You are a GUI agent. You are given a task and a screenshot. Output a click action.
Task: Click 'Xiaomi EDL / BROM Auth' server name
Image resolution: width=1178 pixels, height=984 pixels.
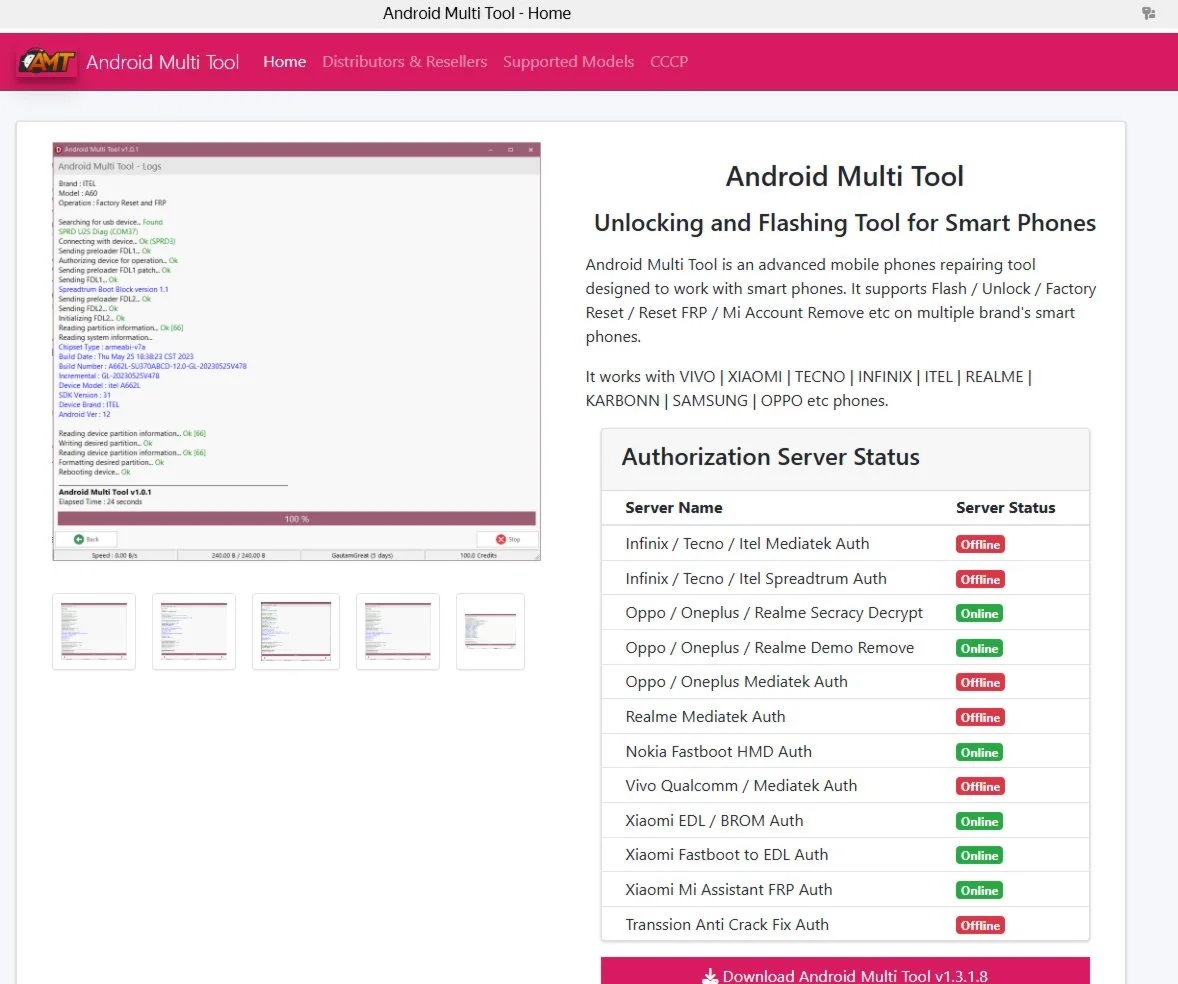click(x=714, y=821)
